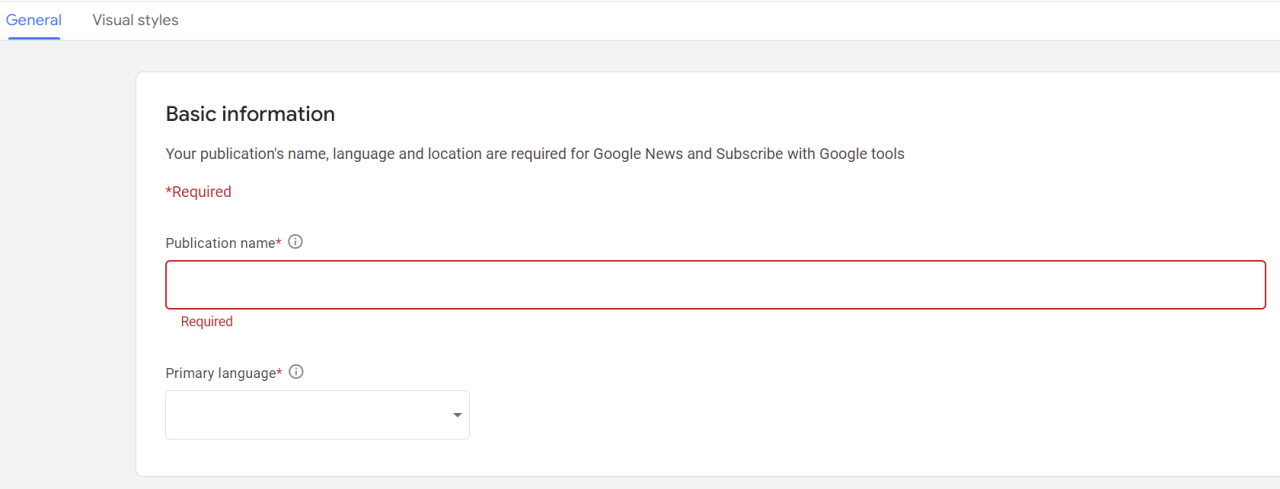Click the gray strip below the tab bar
The height and width of the screenshot is (489, 1280).
640,56
